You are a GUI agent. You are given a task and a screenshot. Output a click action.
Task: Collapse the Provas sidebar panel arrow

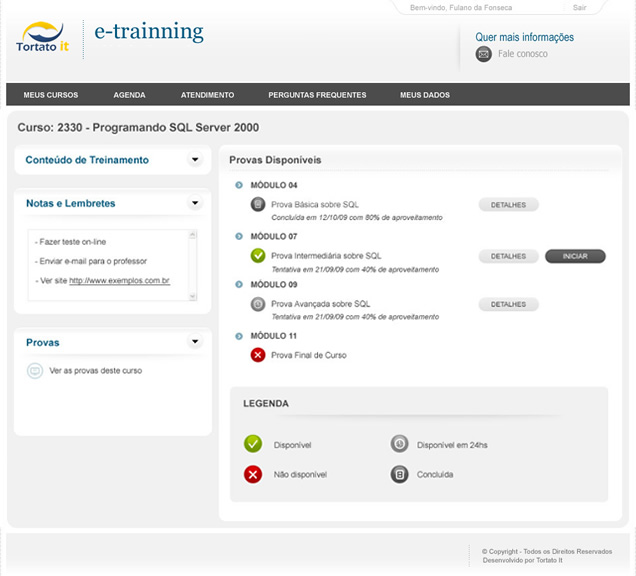195,342
